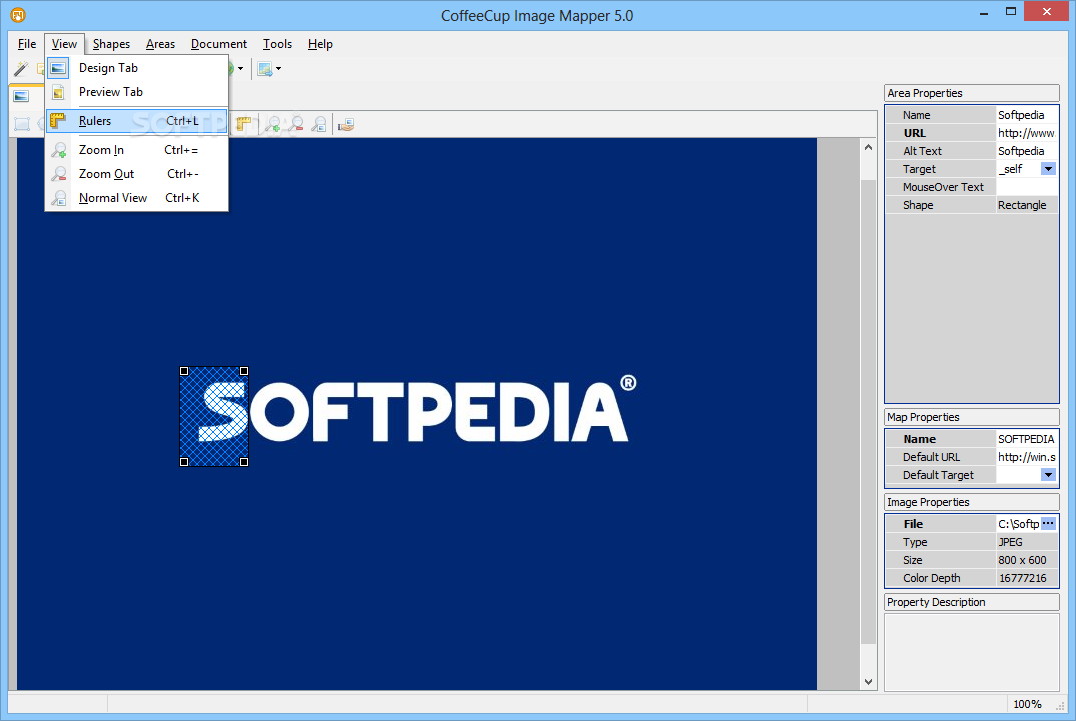
Task: Click the zoom out toolbar magnifier
Action: [296, 124]
